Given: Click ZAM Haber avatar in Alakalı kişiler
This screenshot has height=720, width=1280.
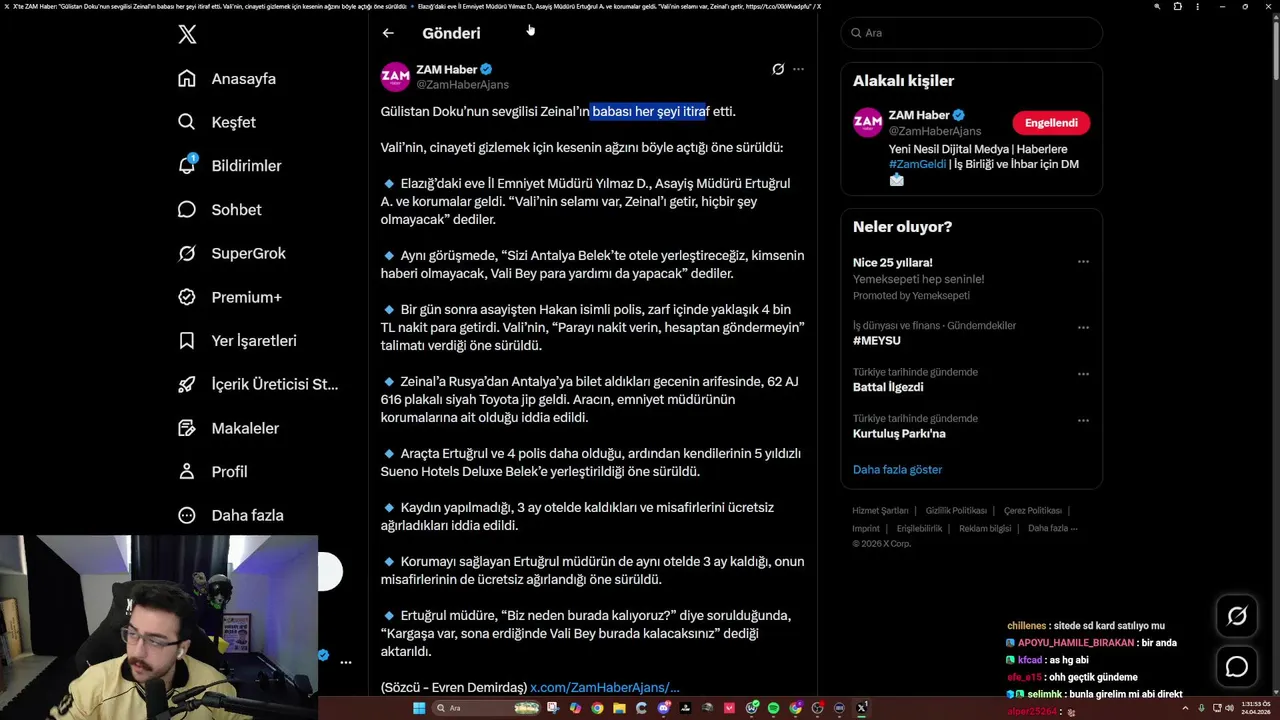Looking at the screenshot, I should pos(867,123).
